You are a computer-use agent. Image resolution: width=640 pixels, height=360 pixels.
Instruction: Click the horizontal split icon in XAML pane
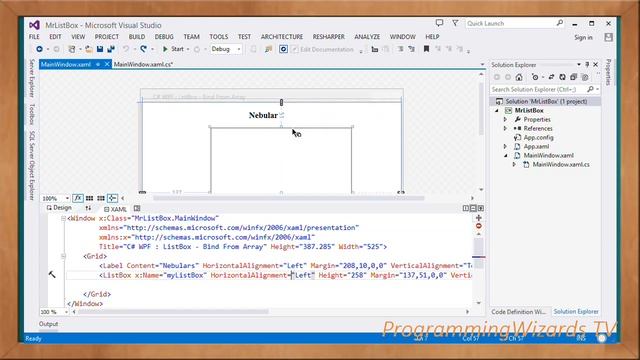(x=473, y=208)
